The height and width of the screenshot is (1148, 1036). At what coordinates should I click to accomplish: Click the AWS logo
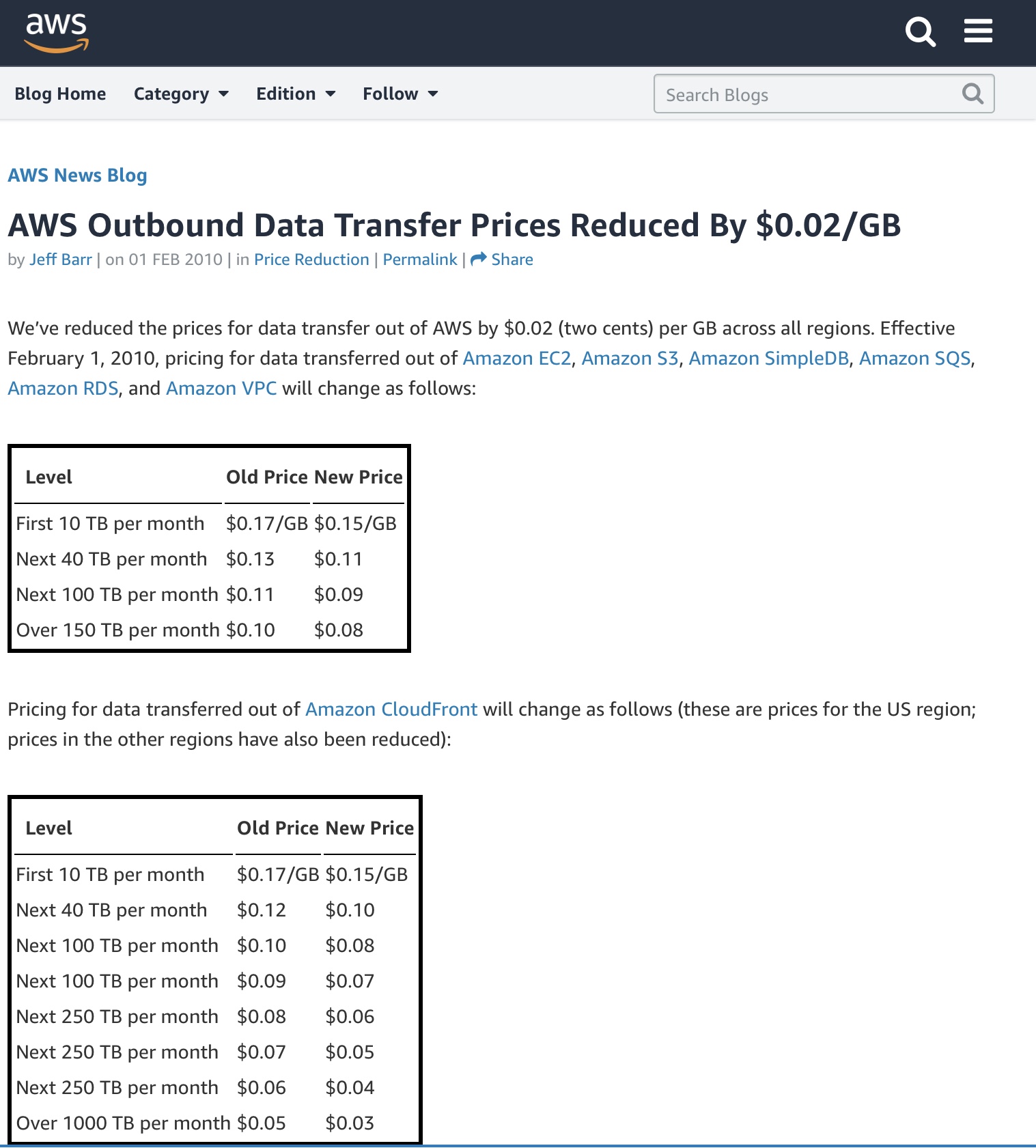tap(57, 32)
